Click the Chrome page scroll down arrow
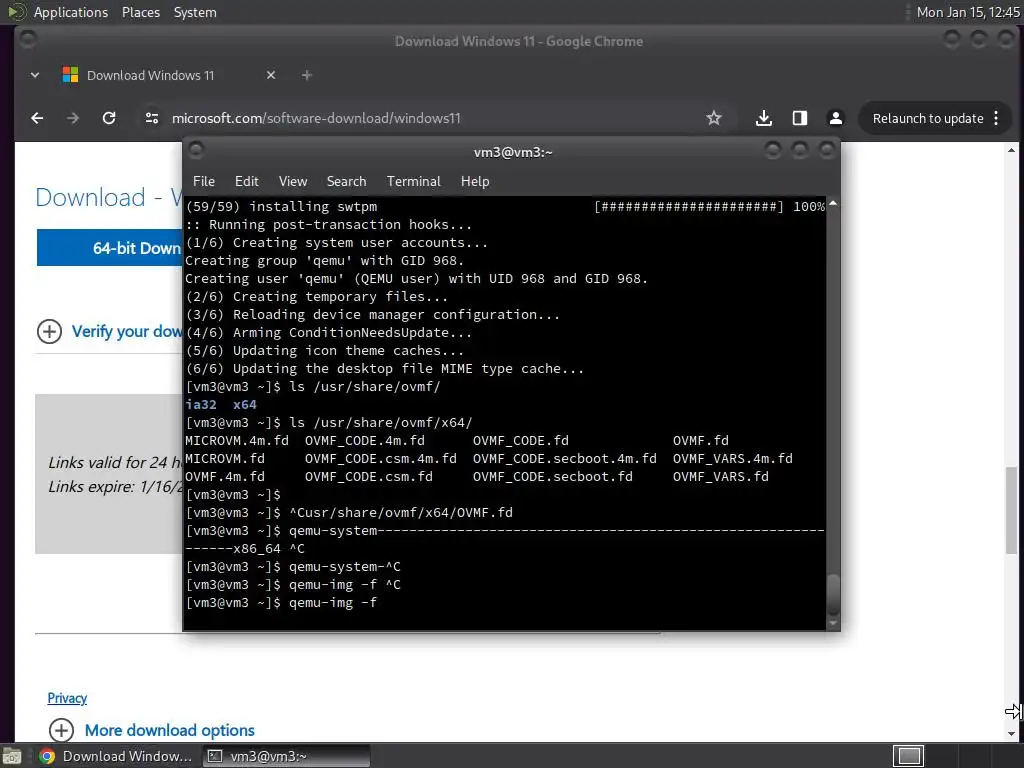The image size is (1024, 768). coord(1012,734)
